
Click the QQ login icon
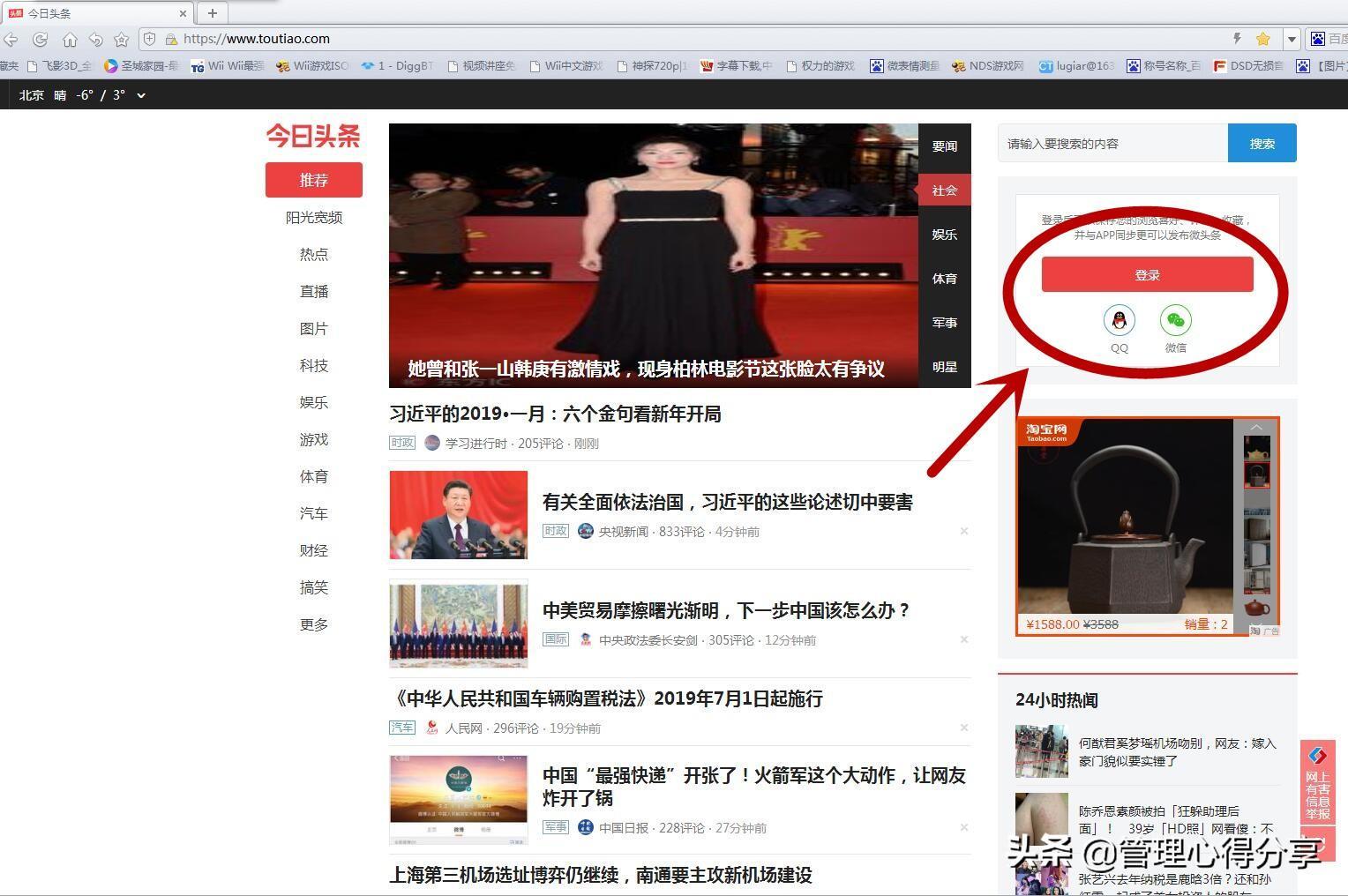1119,321
